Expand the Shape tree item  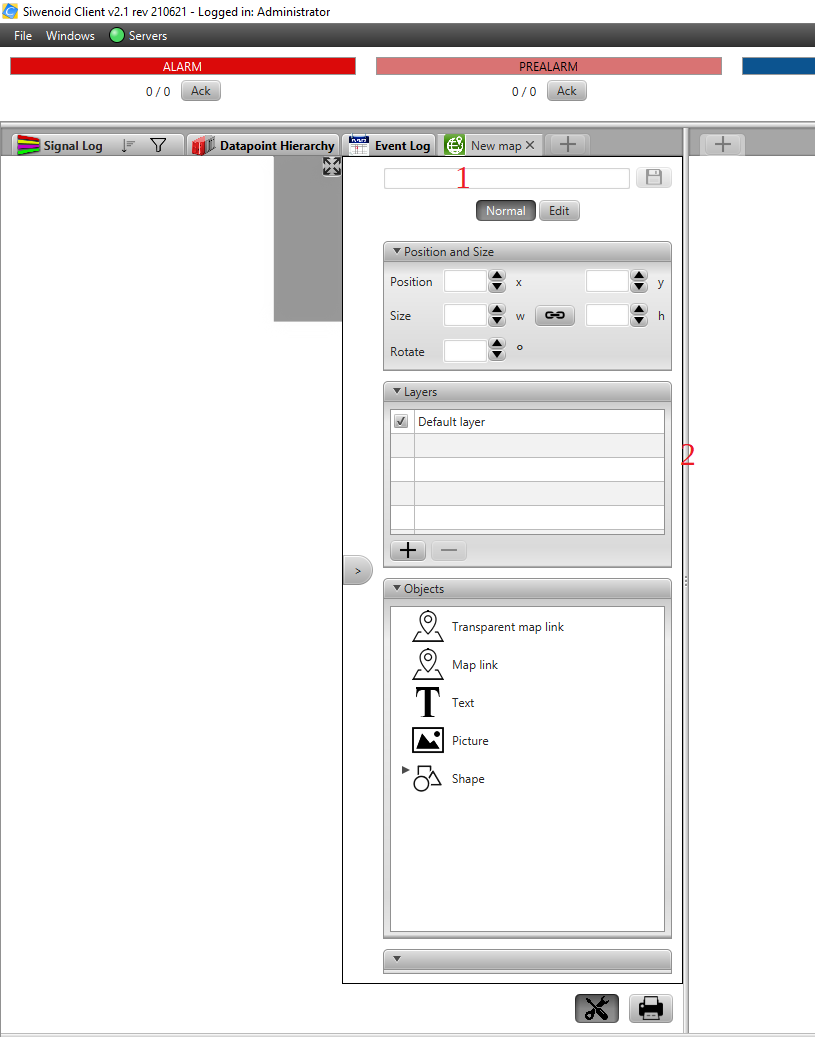coord(405,770)
